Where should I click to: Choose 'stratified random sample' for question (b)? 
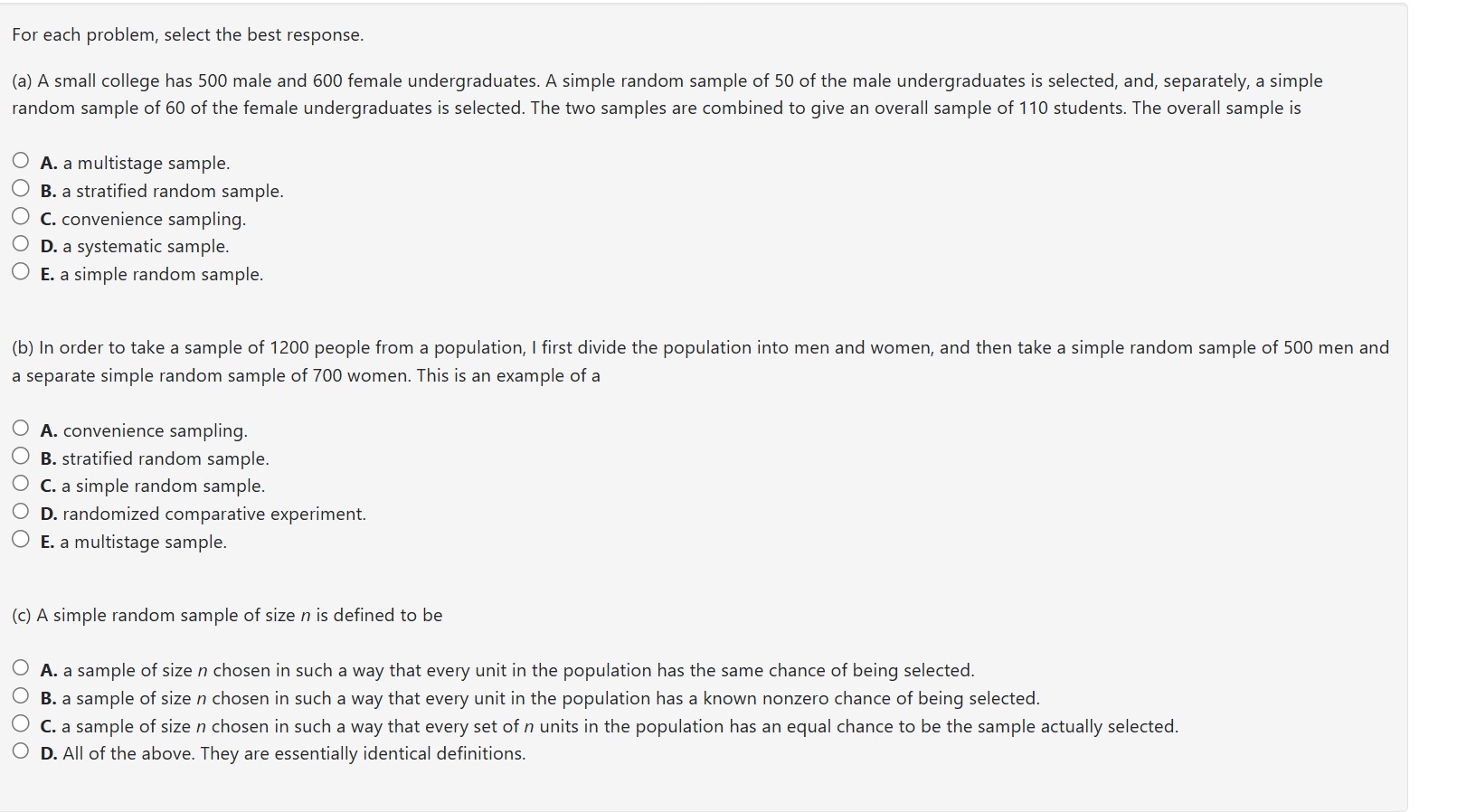(21, 457)
